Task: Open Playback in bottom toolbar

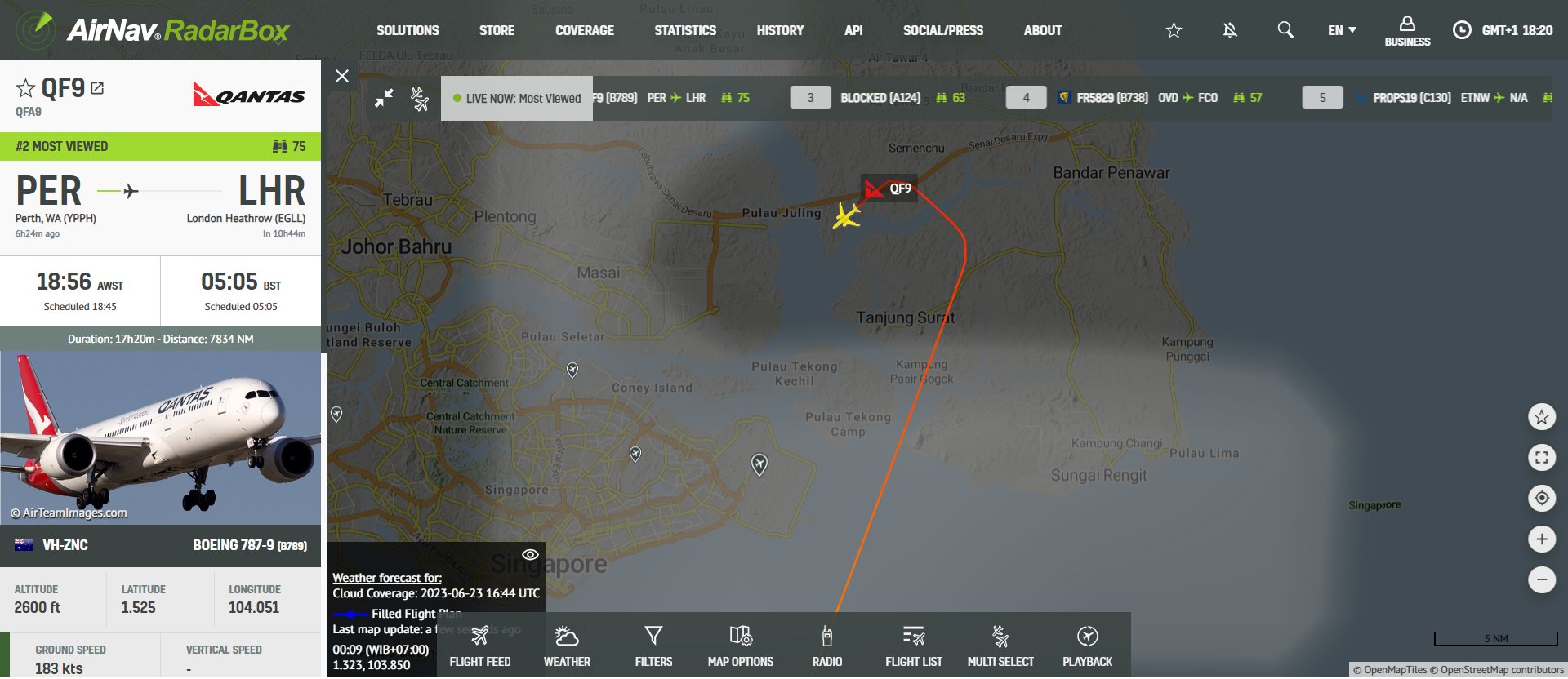Action: point(1087,646)
